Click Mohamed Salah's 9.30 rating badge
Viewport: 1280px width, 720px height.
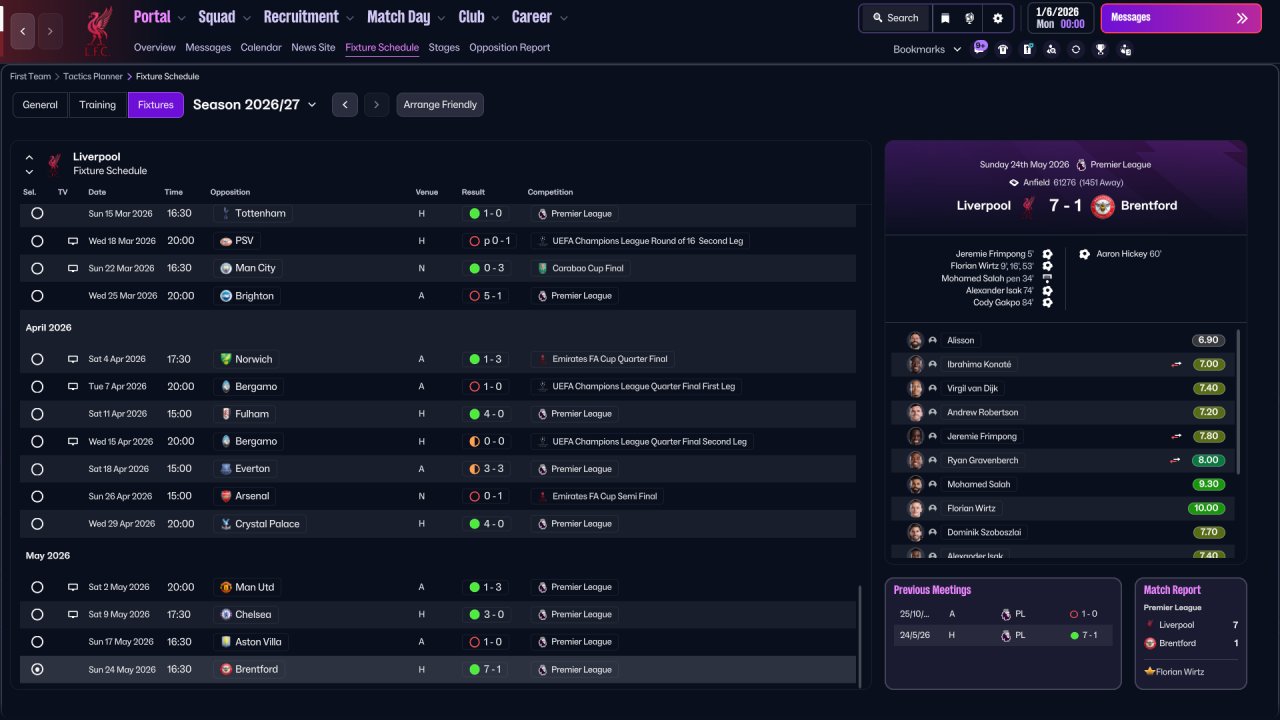click(1209, 484)
